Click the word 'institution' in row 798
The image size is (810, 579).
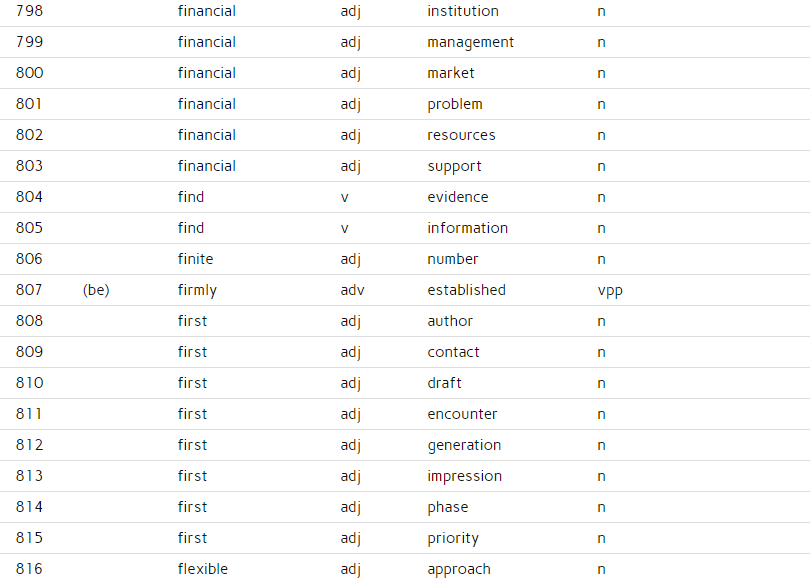tap(463, 11)
